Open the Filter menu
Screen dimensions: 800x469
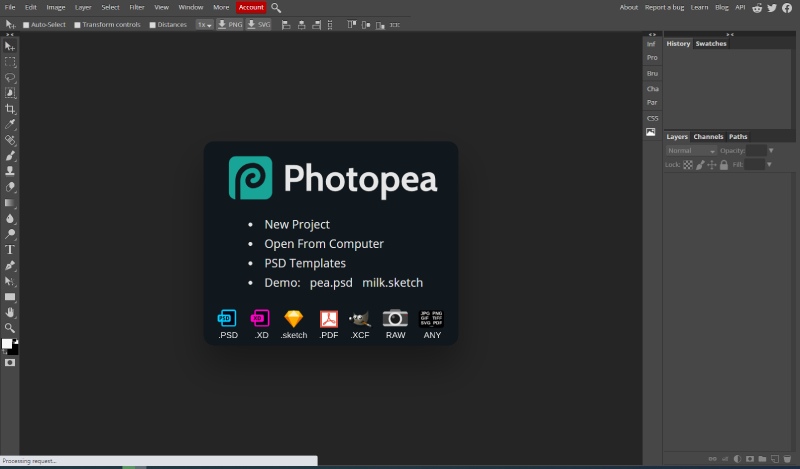(x=137, y=8)
